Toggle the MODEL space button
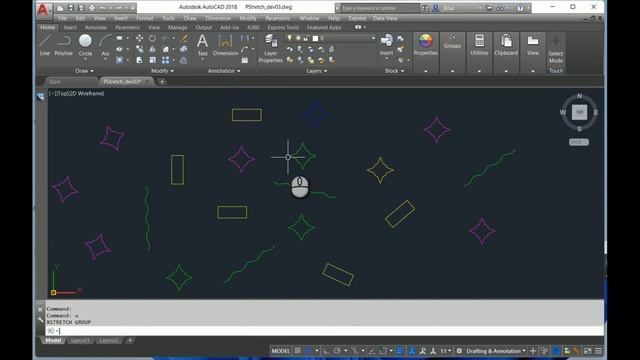This screenshot has height=360, width=640. pyautogui.click(x=280, y=351)
